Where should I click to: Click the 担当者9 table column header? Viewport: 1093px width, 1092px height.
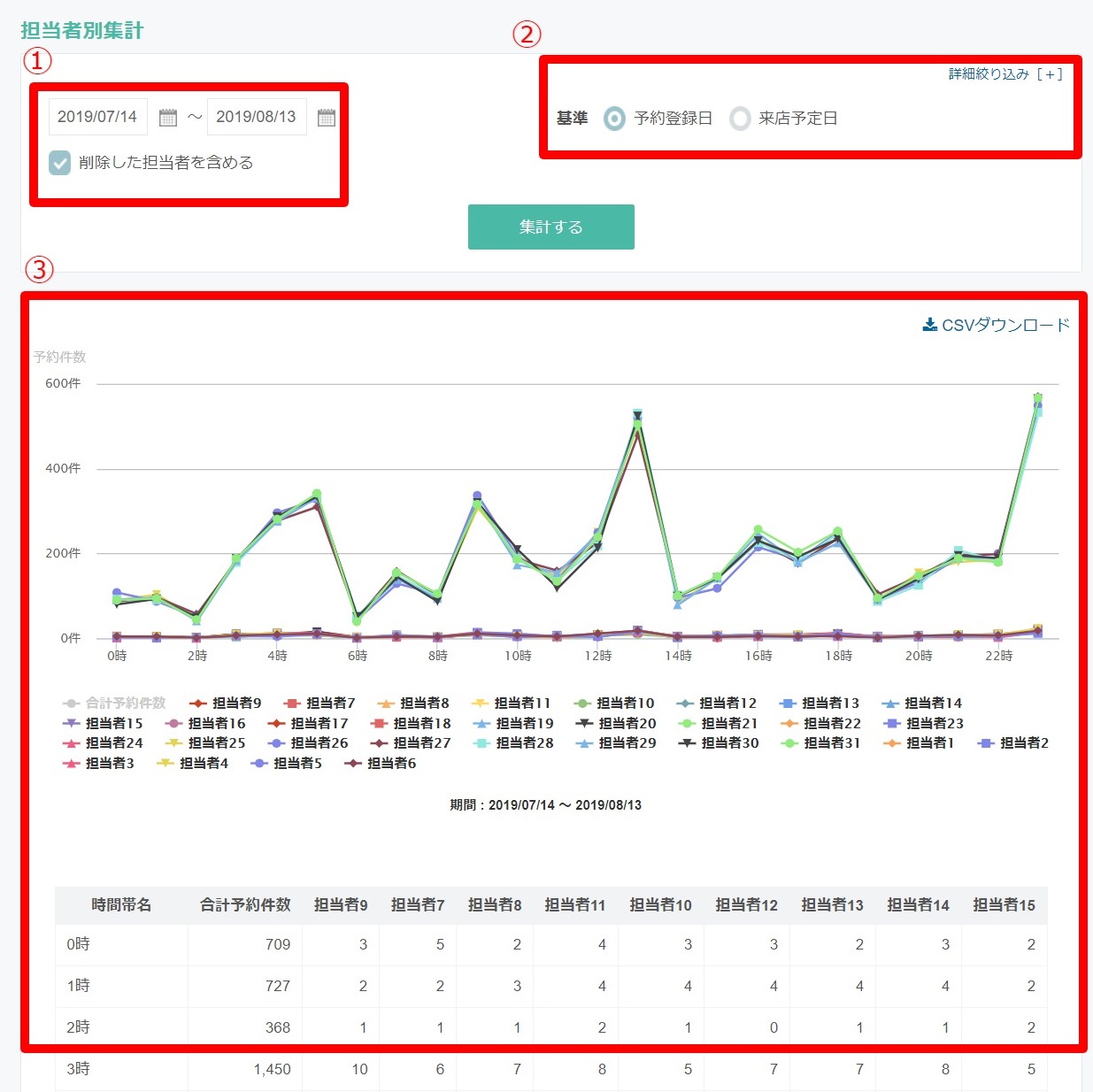341,905
